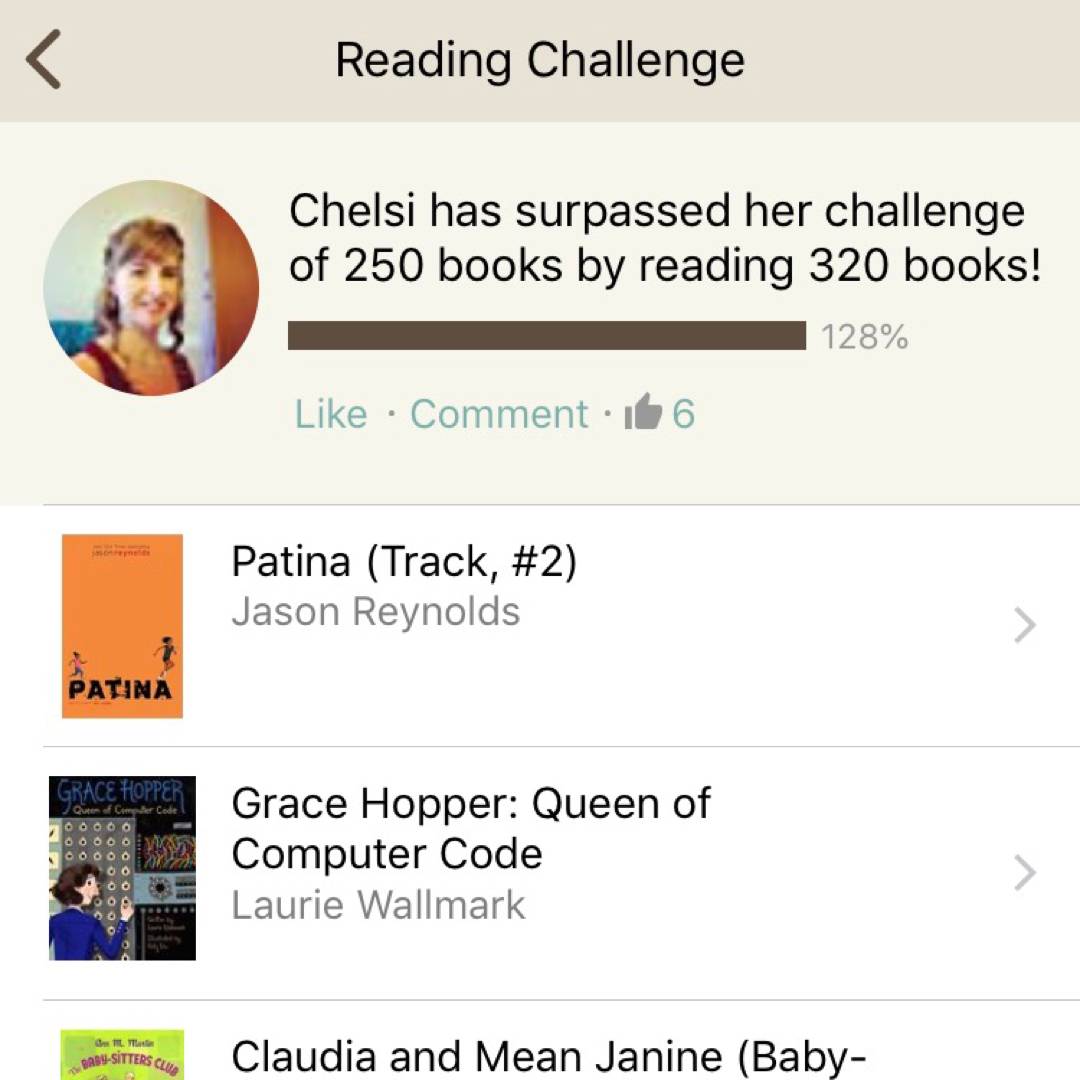This screenshot has height=1080, width=1080.
Task: Select the Patina (Track, #2) title
Action: 404,562
